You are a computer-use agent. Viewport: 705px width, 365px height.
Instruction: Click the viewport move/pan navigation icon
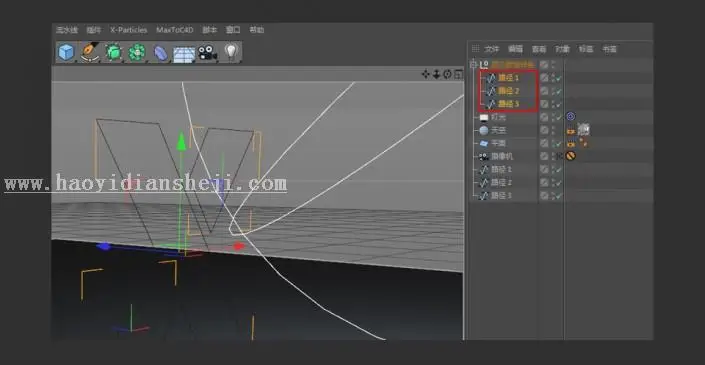(x=425, y=74)
